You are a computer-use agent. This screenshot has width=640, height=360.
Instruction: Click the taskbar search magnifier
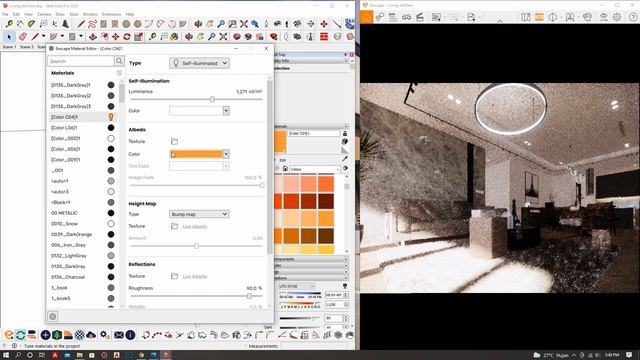pyautogui.click(x=18, y=355)
